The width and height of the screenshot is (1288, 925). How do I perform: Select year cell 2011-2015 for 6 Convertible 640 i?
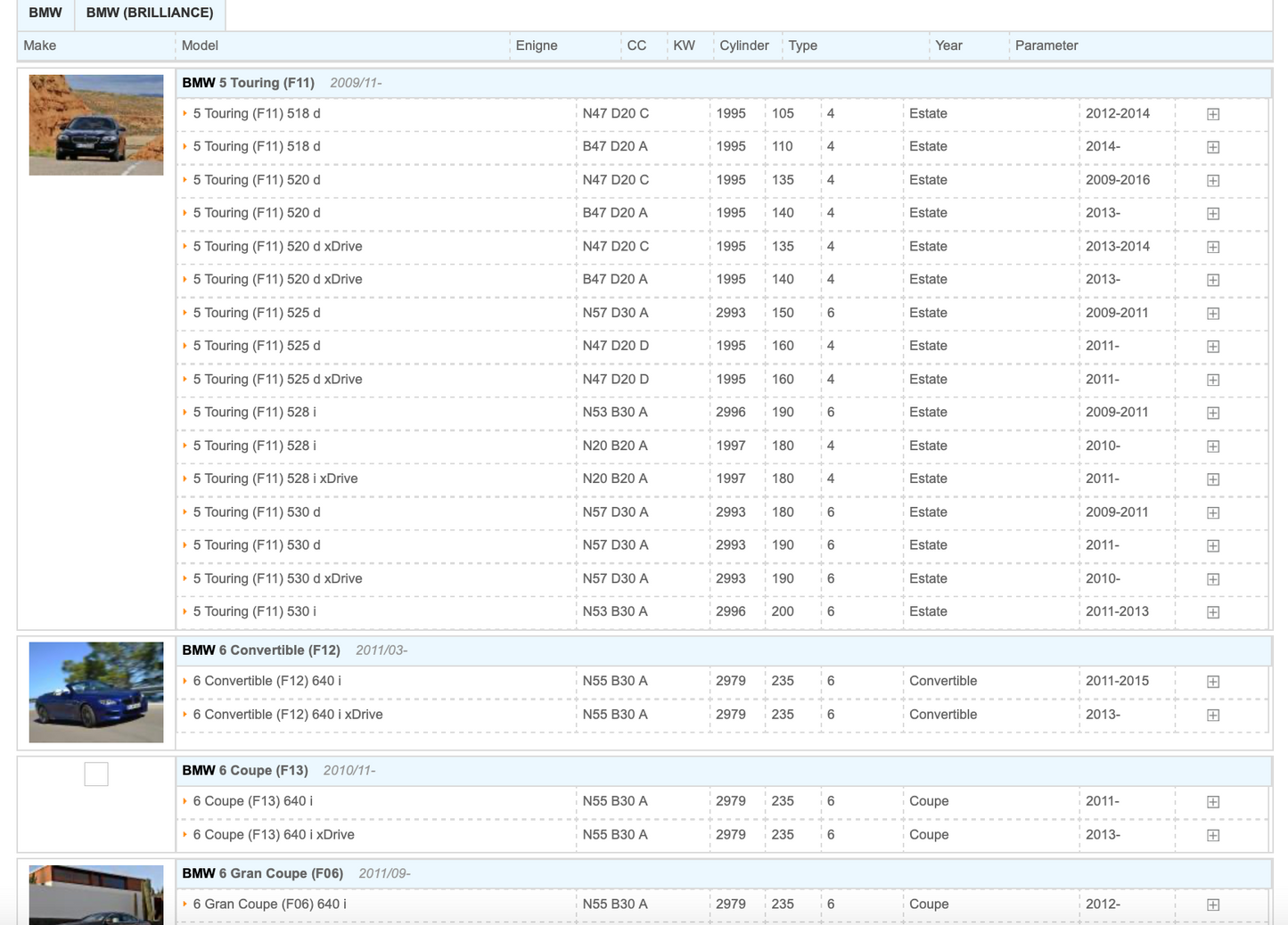click(x=1117, y=681)
